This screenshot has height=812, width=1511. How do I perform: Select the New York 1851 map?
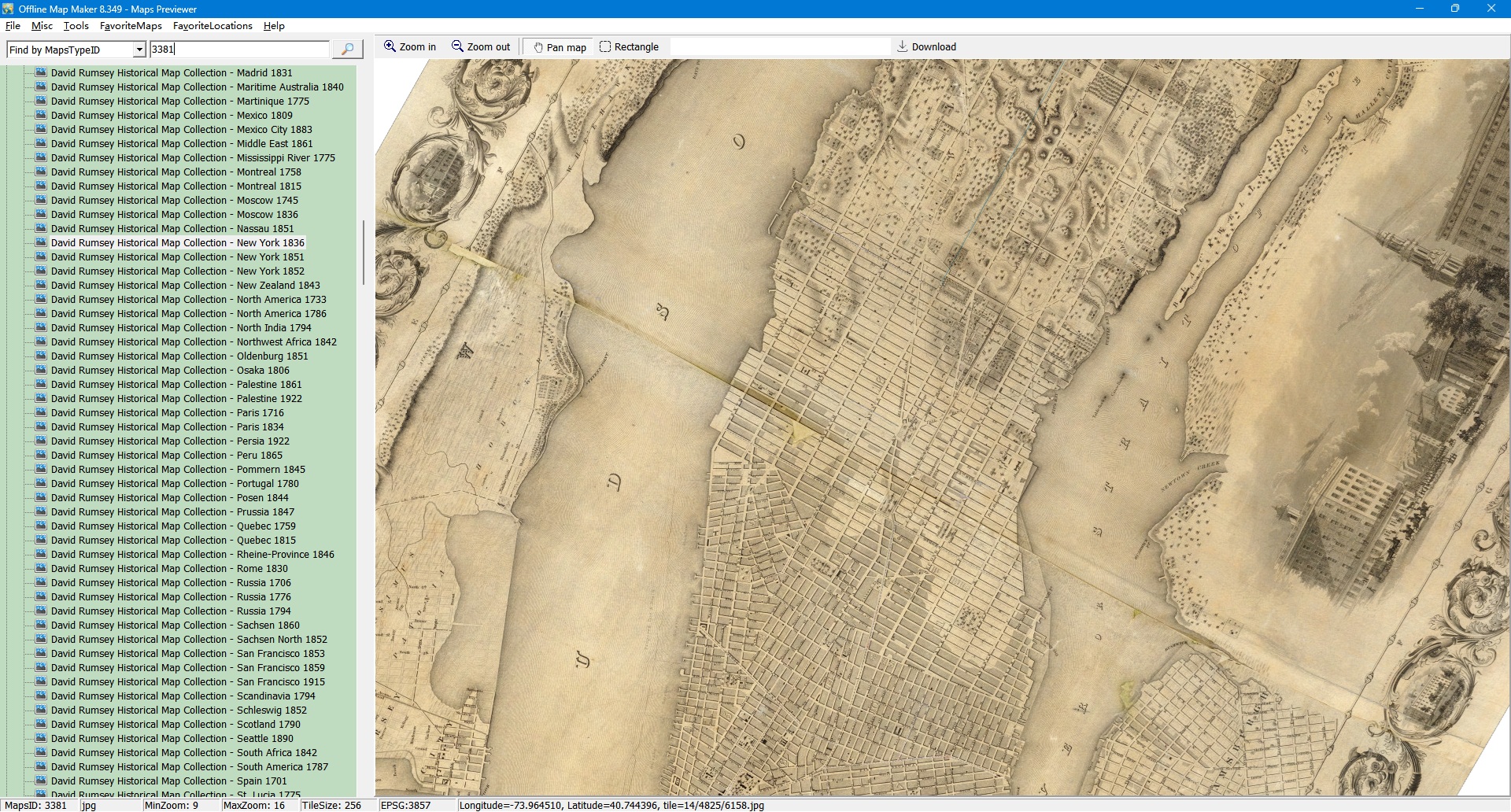pyautogui.click(x=177, y=257)
